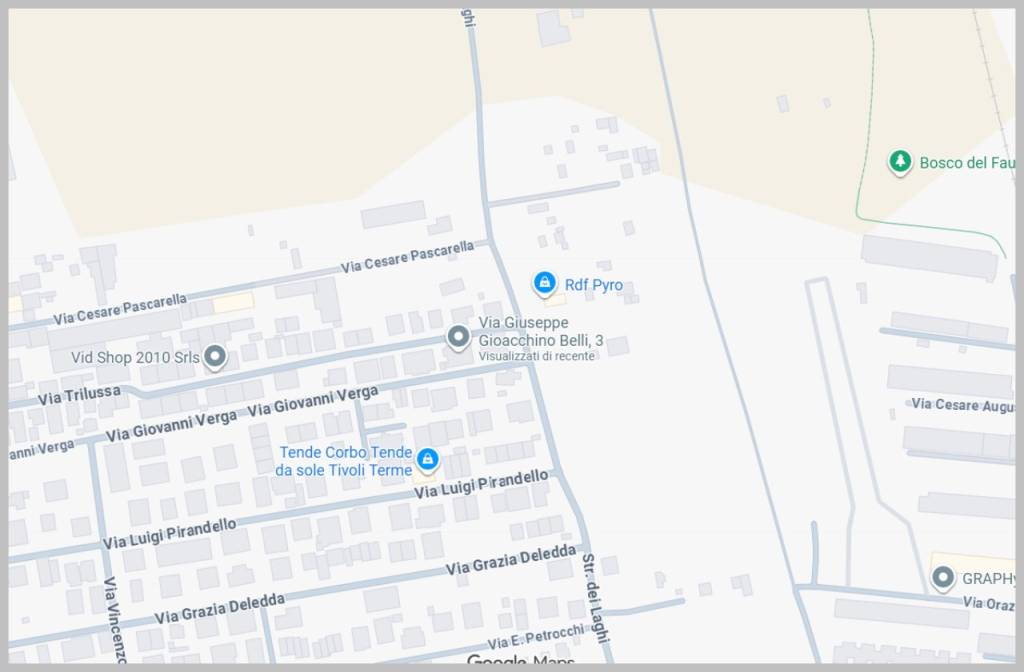Viewport: 1024px width, 672px height.
Task: Click the Tende Corbo shop pin icon
Action: pyautogui.click(x=427, y=459)
